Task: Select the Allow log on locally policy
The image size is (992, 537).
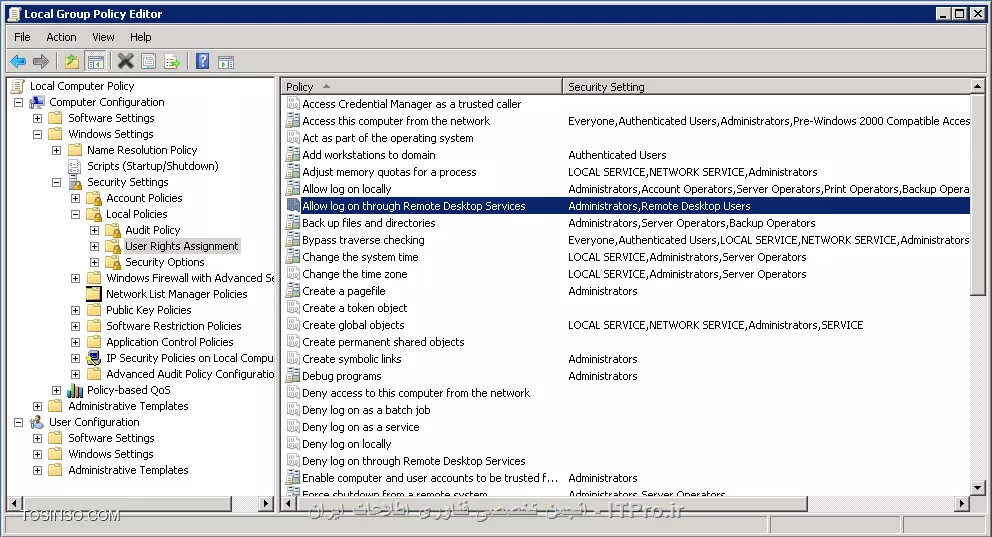Action: [347, 189]
